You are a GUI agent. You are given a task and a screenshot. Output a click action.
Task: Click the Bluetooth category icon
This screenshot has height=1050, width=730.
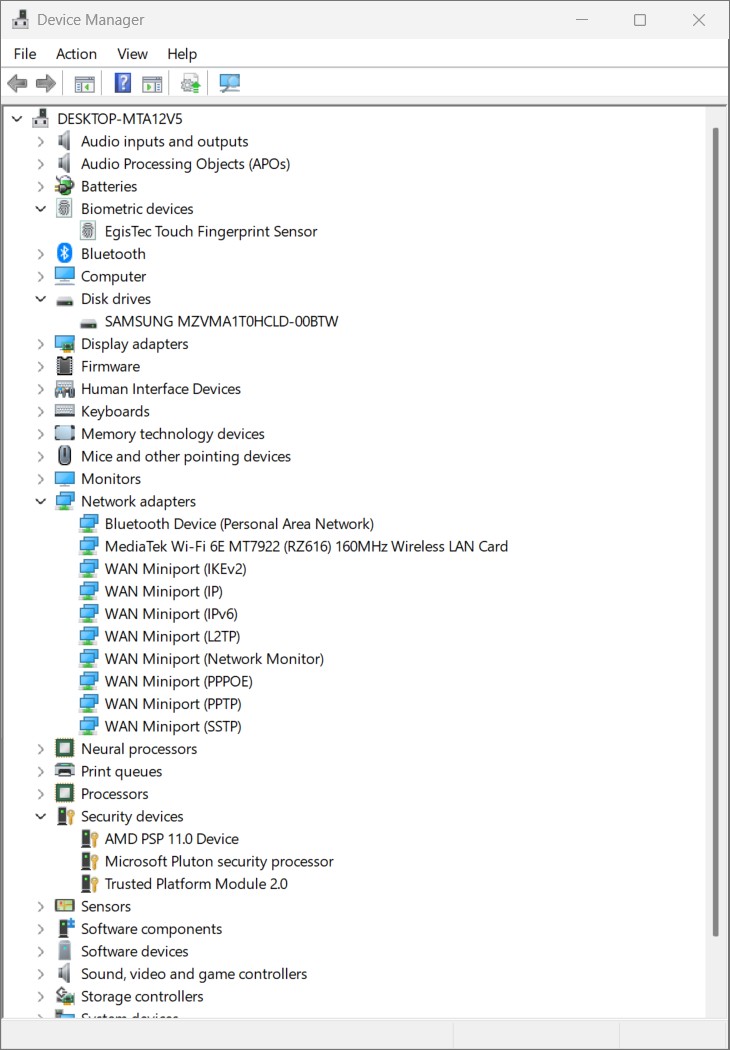pos(65,254)
